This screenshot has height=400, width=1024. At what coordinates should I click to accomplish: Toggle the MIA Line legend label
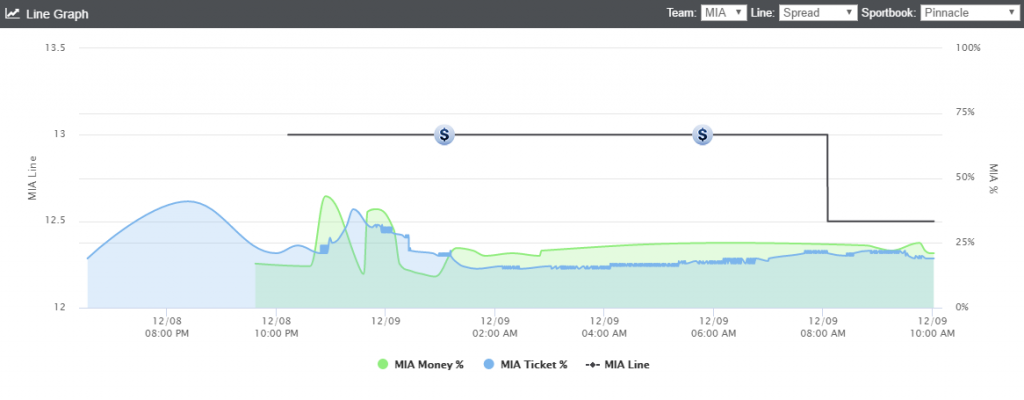tap(626, 365)
